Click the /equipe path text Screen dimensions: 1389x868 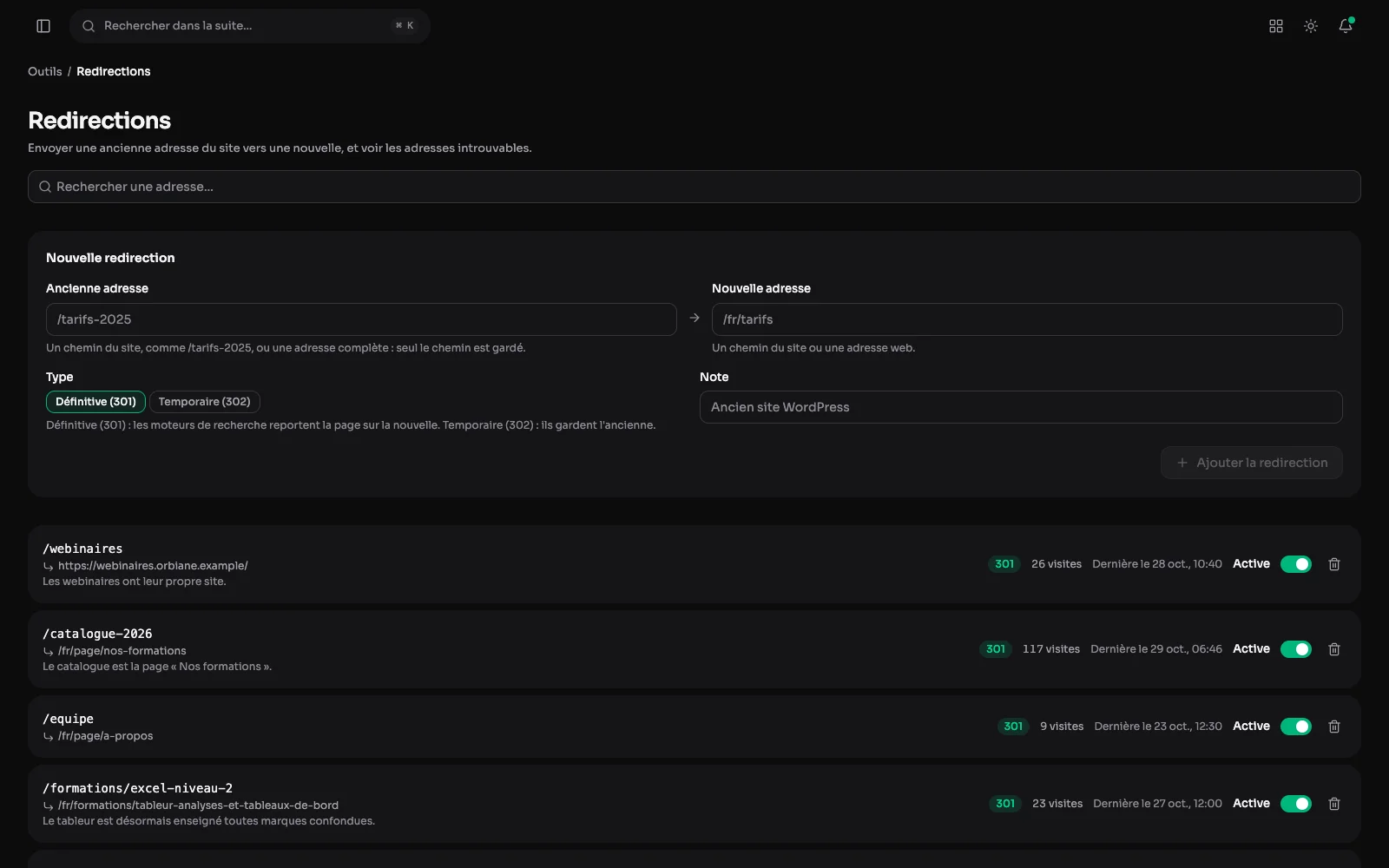68,719
